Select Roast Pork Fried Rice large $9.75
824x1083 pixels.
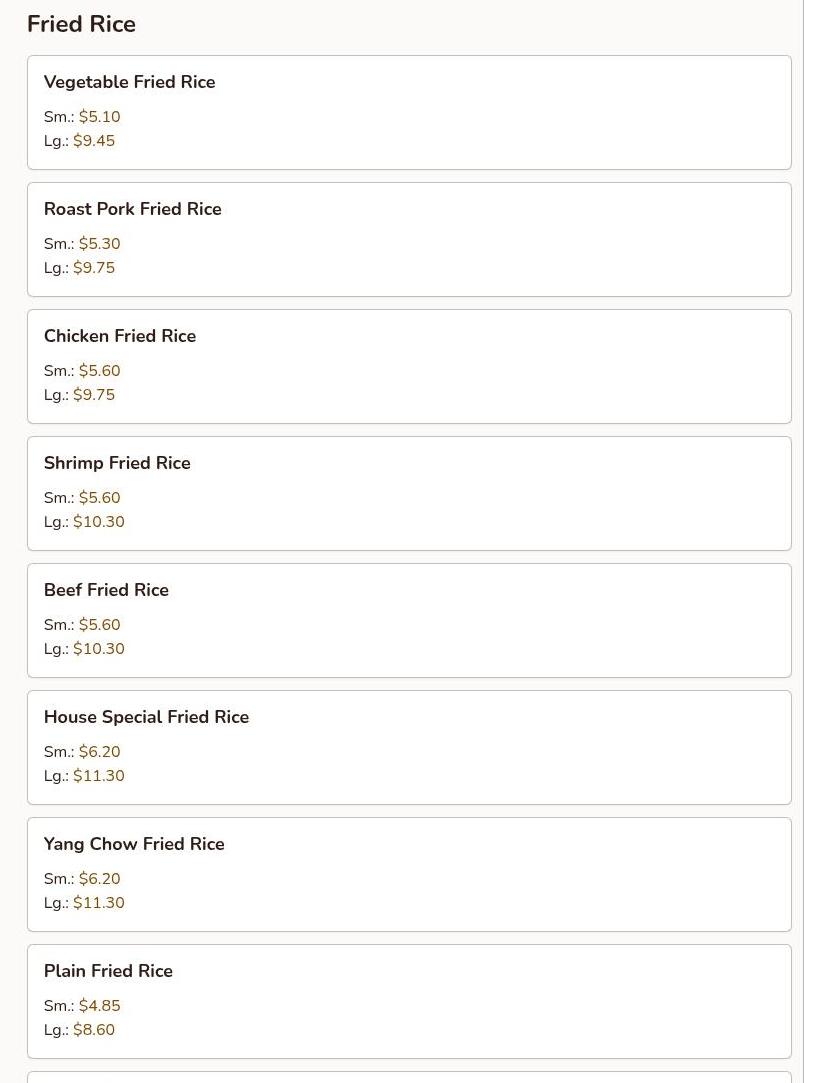point(94,268)
